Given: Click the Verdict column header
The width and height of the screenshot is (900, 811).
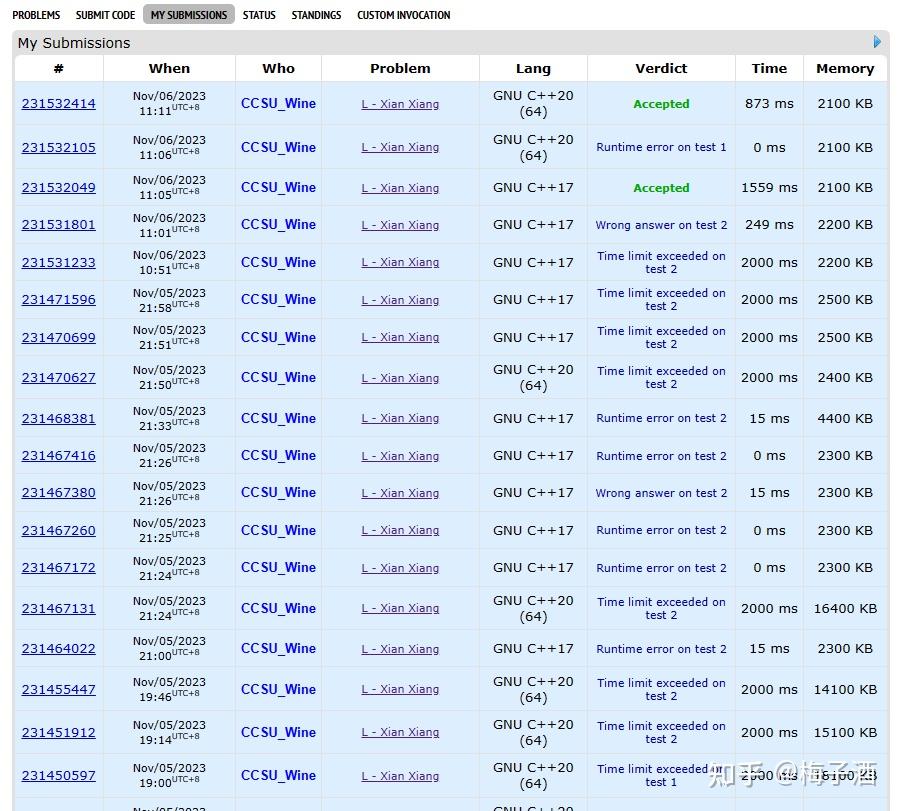Looking at the screenshot, I should (661, 68).
